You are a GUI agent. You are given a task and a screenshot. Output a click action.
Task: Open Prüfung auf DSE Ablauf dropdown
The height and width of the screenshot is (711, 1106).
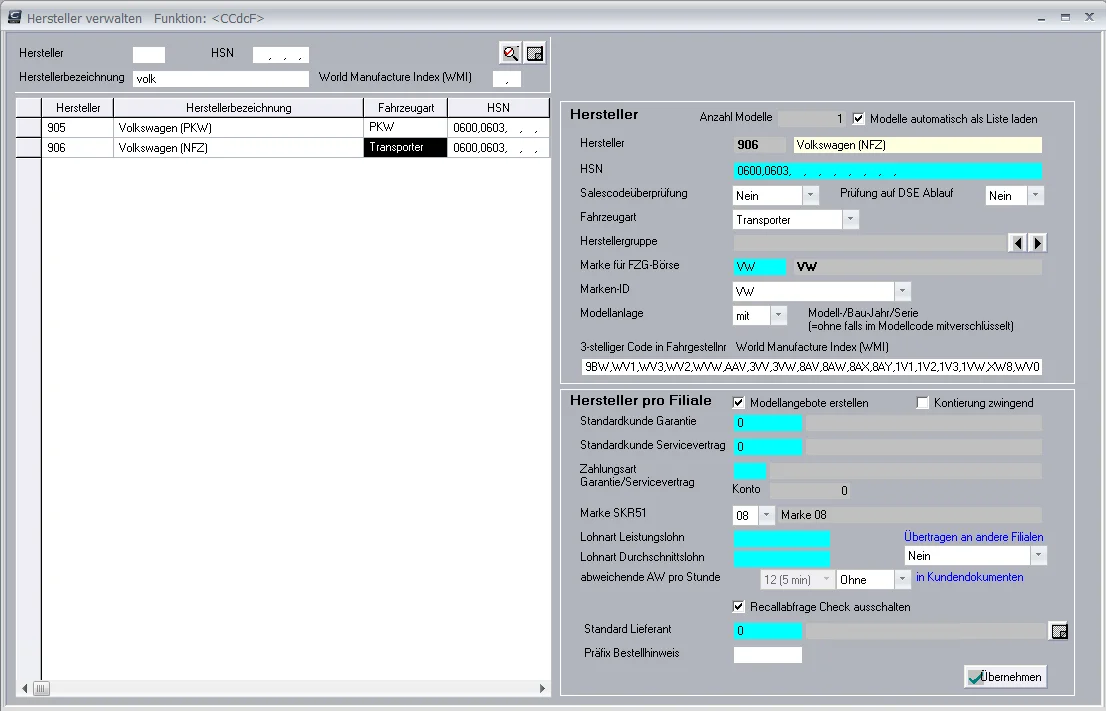(1035, 195)
